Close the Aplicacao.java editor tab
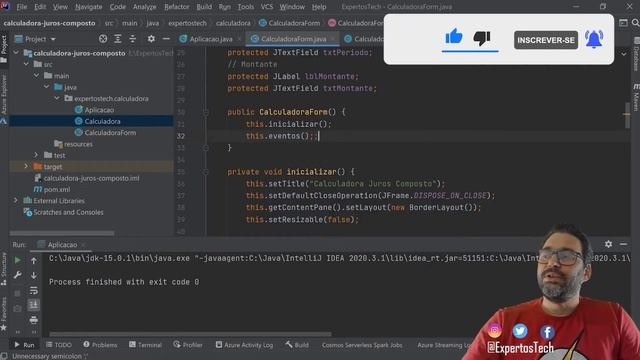Viewport: 640px width, 360px height. pyautogui.click(x=239, y=39)
